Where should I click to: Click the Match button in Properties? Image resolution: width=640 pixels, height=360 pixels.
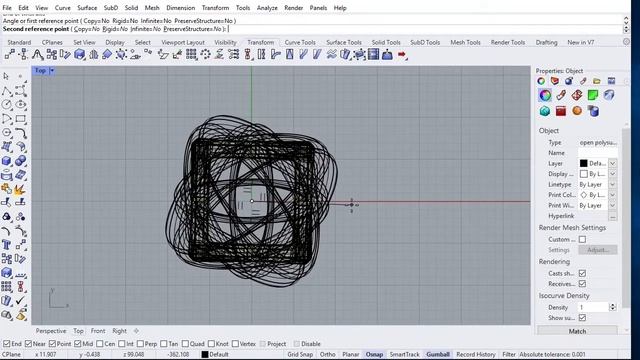coord(577,331)
